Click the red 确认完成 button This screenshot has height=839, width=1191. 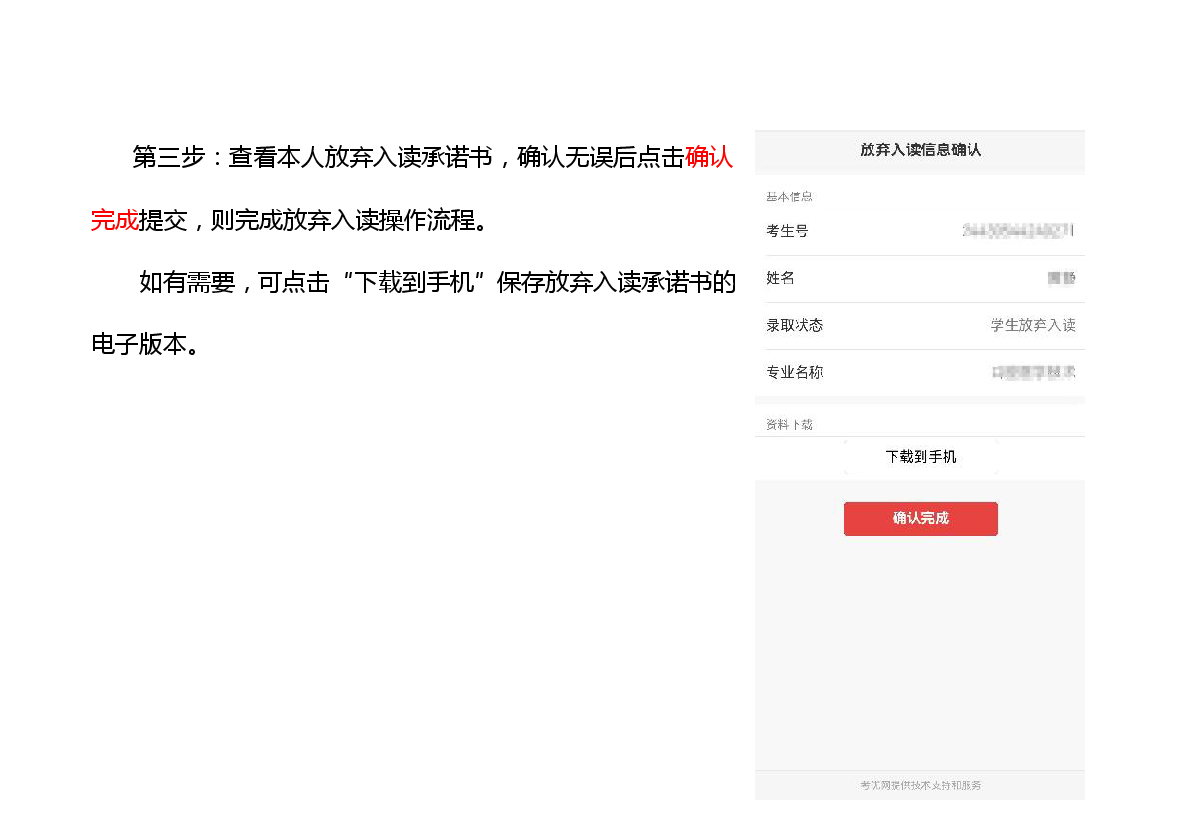pyautogui.click(x=920, y=518)
